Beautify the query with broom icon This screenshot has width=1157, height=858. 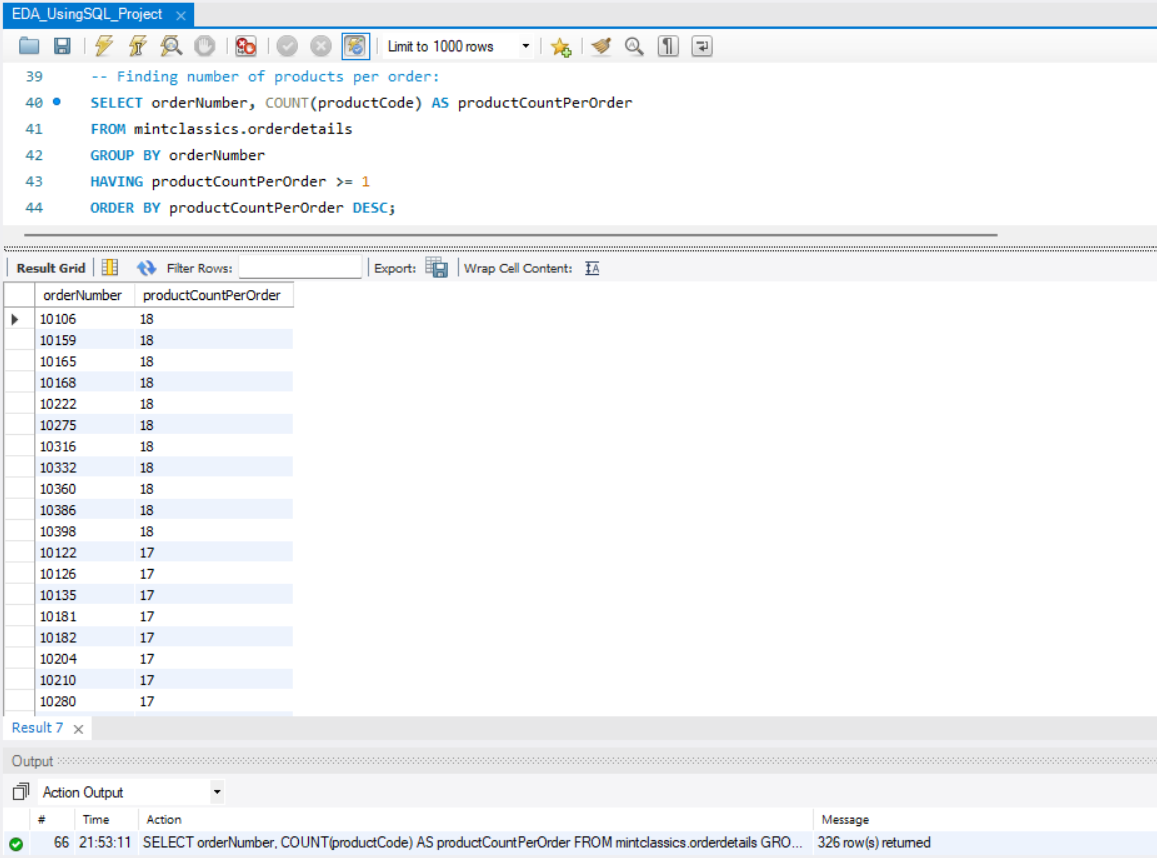601,46
